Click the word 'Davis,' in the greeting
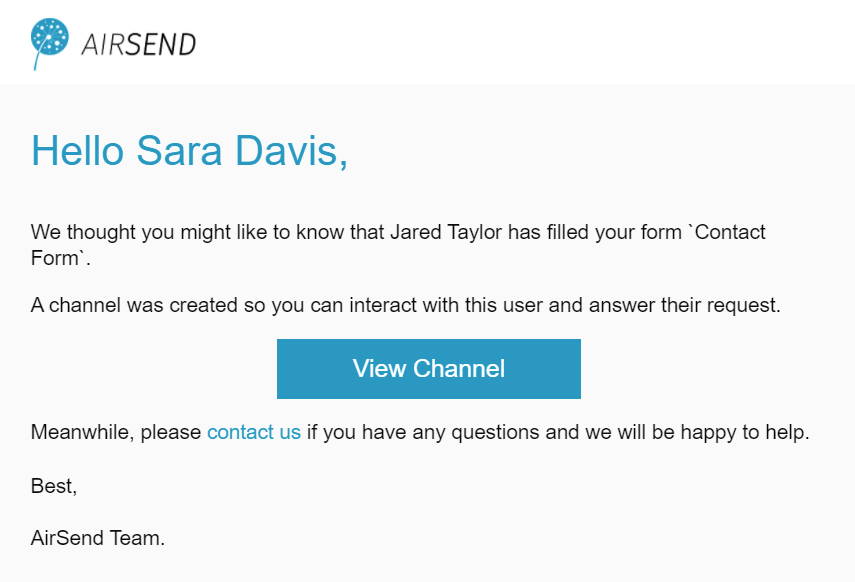 291,151
